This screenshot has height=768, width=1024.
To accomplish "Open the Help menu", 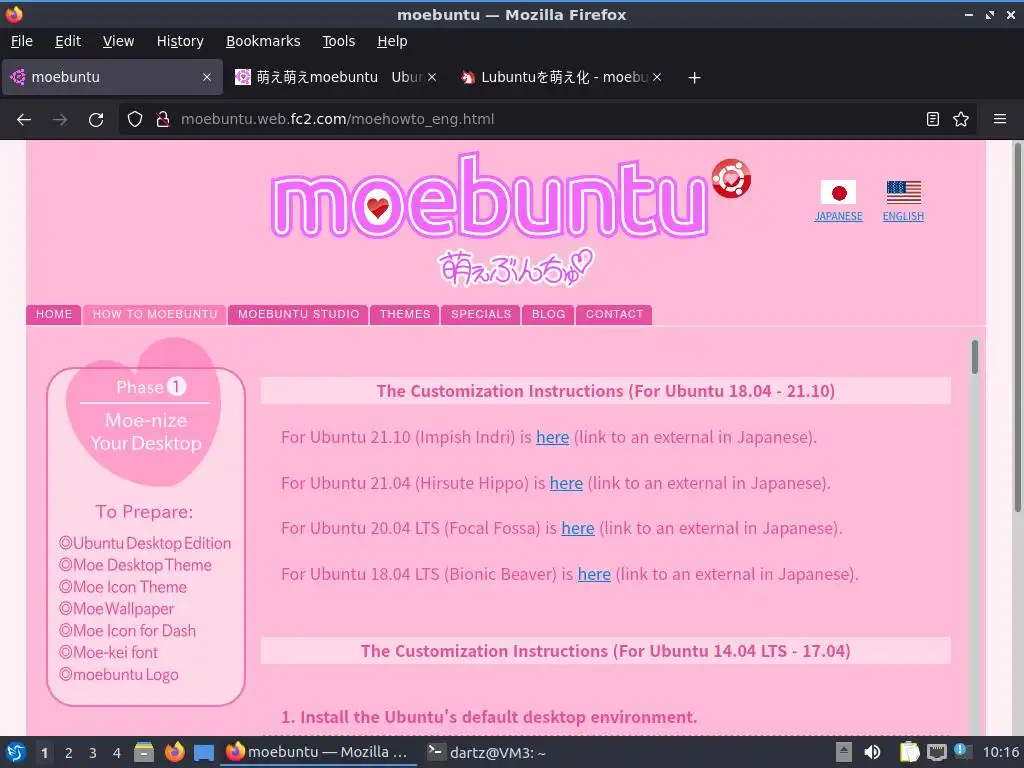I will coord(392,41).
